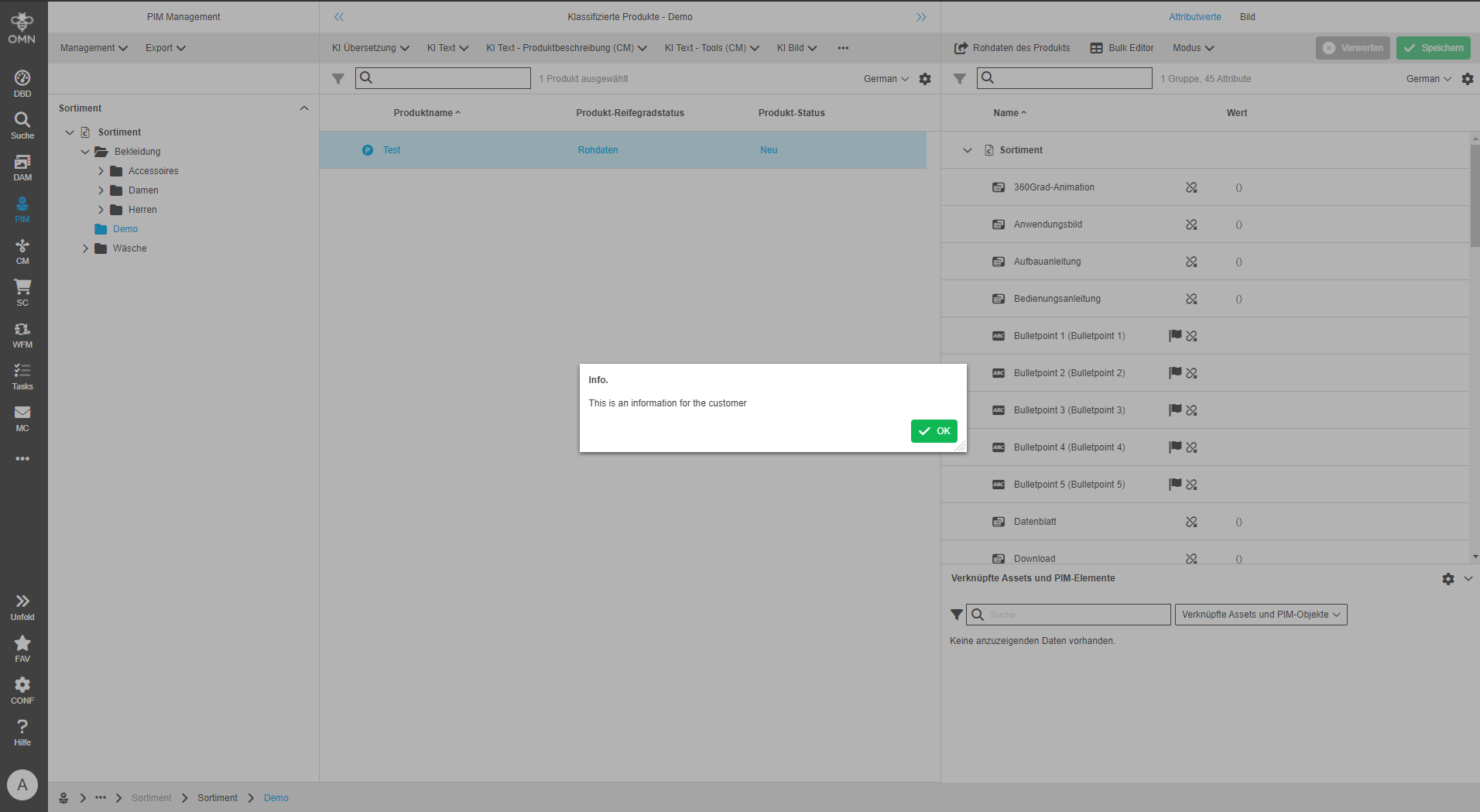Open the DAM module in the sidebar
This screenshot has width=1480, height=812.
[x=22, y=165]
